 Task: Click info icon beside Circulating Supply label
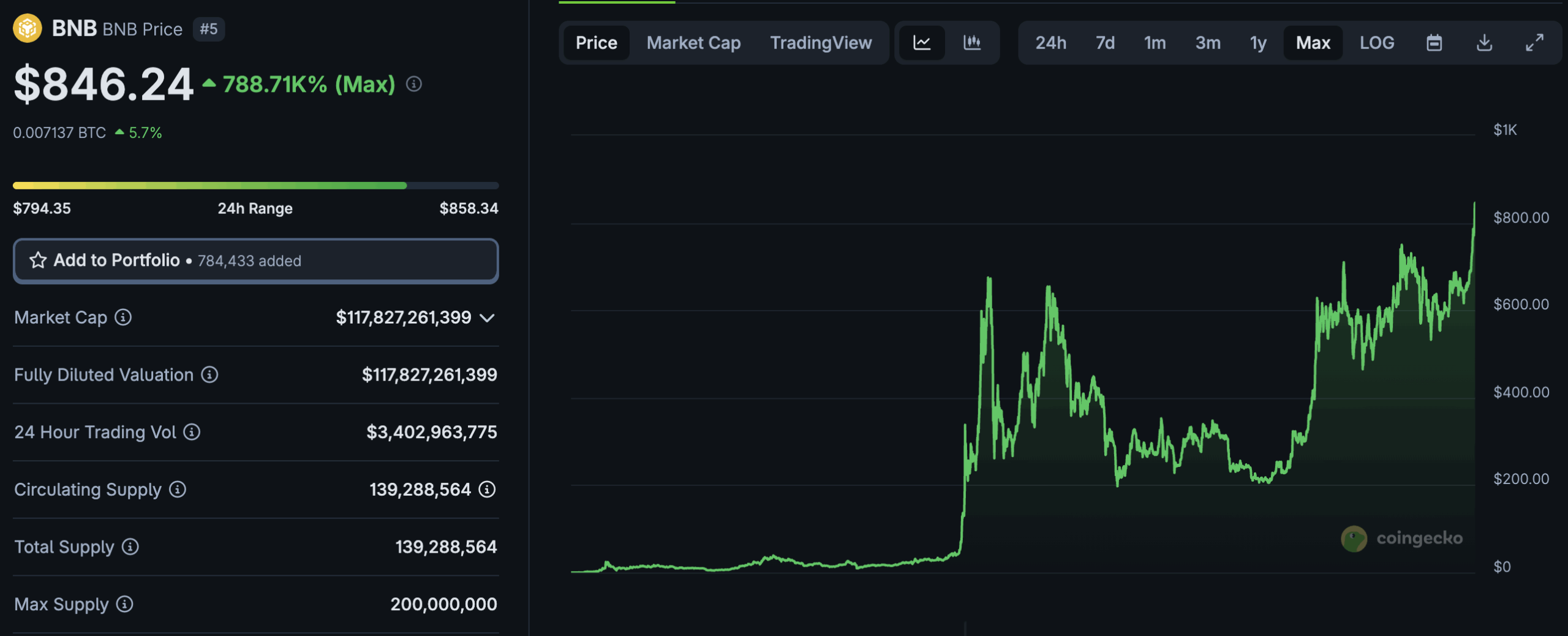pos(178,490)
